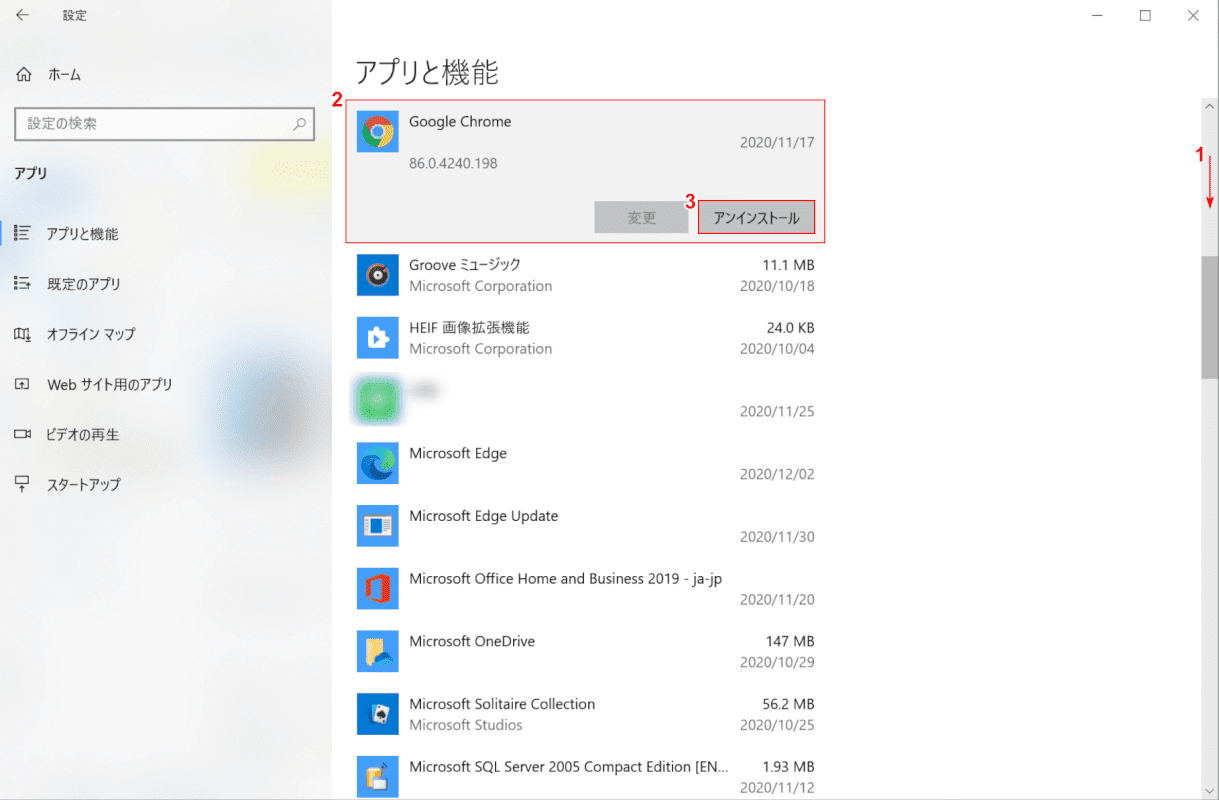Select Microsoft Office Home and Business 2019 entry

565,579
